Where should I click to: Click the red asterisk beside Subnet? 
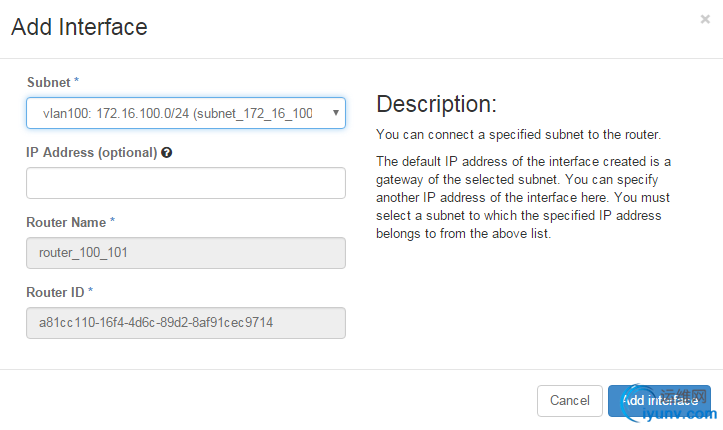click(x=76, y=79)
